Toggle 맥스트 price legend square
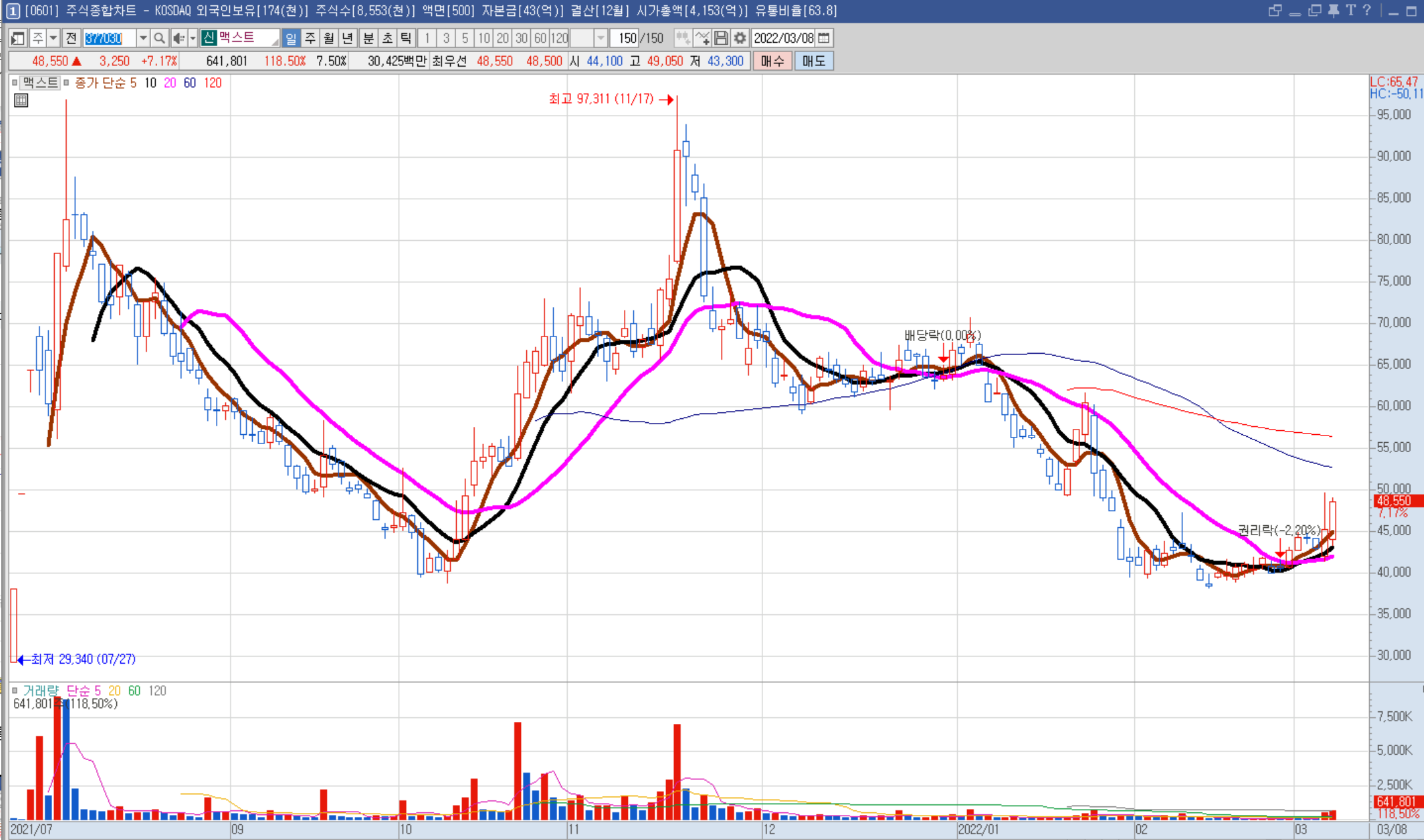The width and height of the screenshot is (1424, 840). [15, 83]
